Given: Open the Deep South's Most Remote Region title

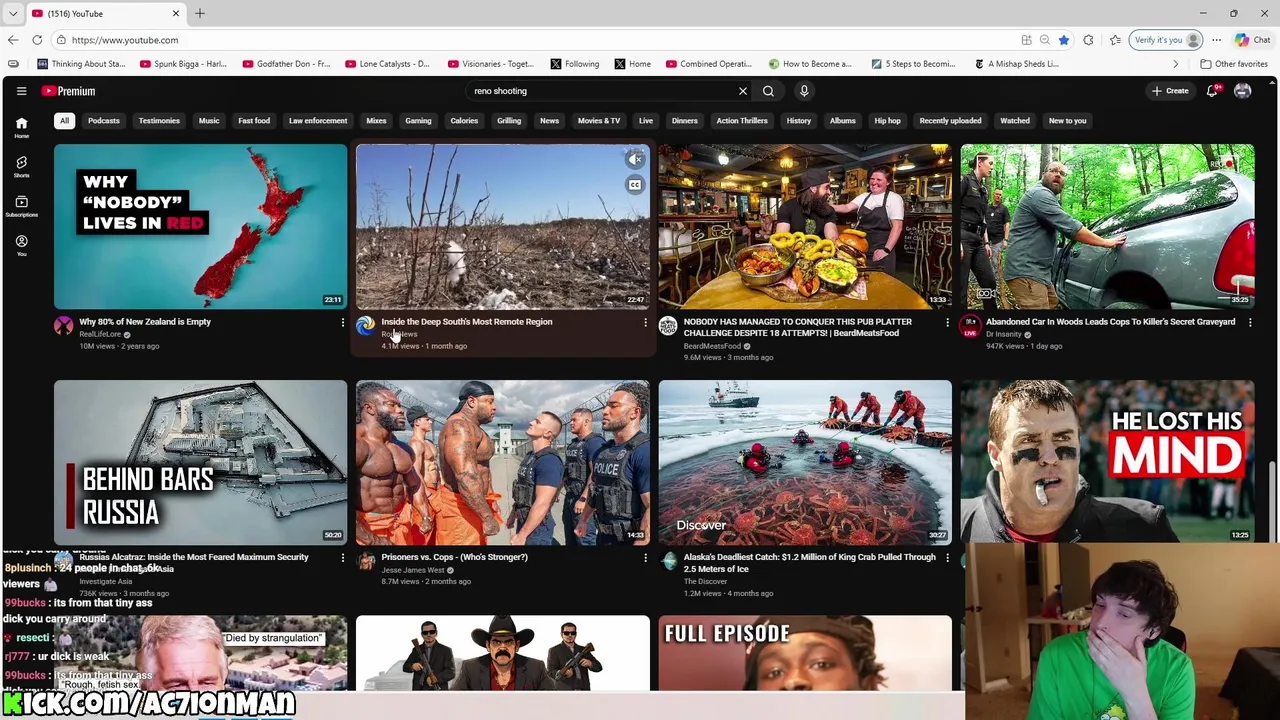Looking at the screenshot, I should pyautogui.click(x=466, y=322).
